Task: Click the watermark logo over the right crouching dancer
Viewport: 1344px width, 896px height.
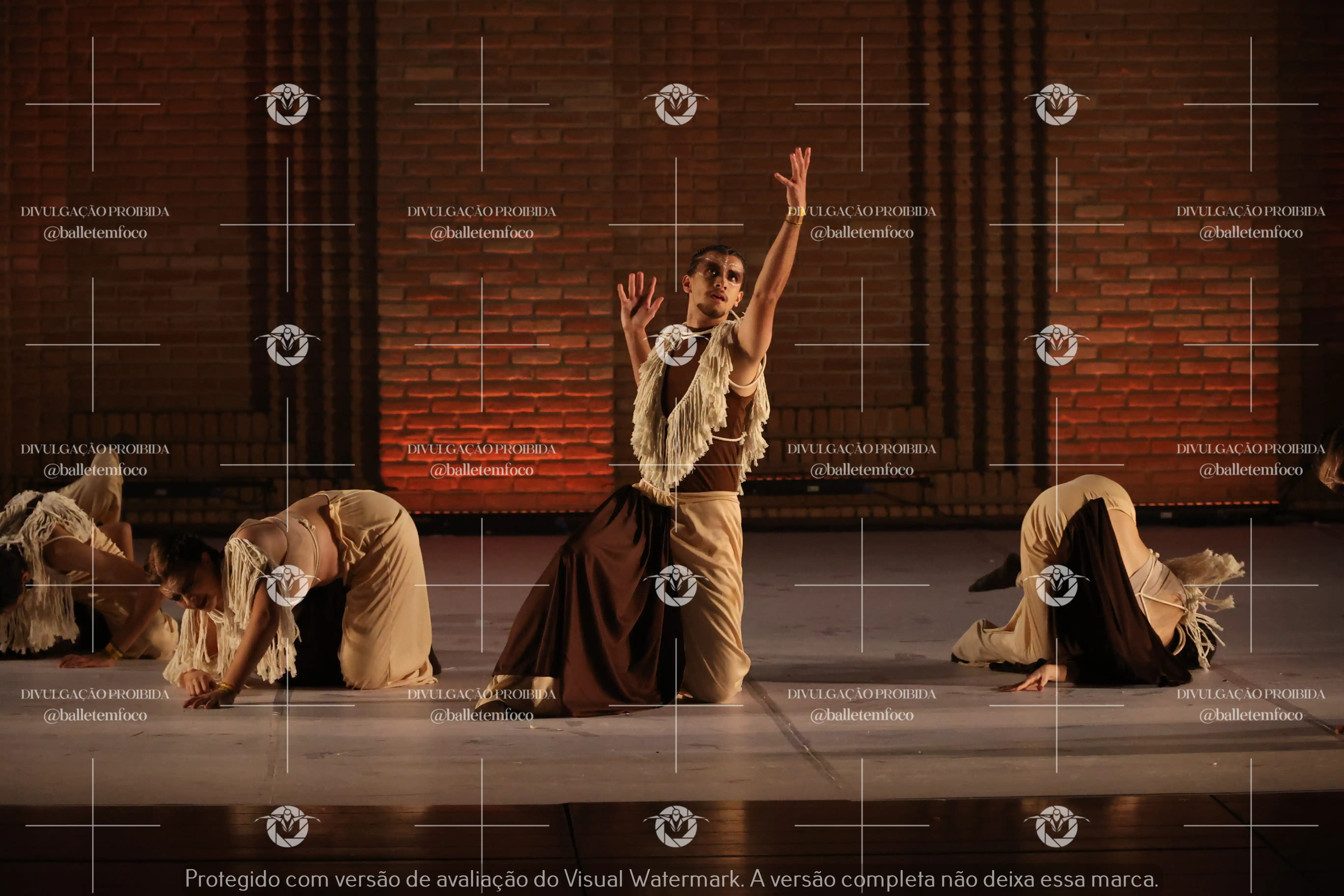Action: (1057, 586)
